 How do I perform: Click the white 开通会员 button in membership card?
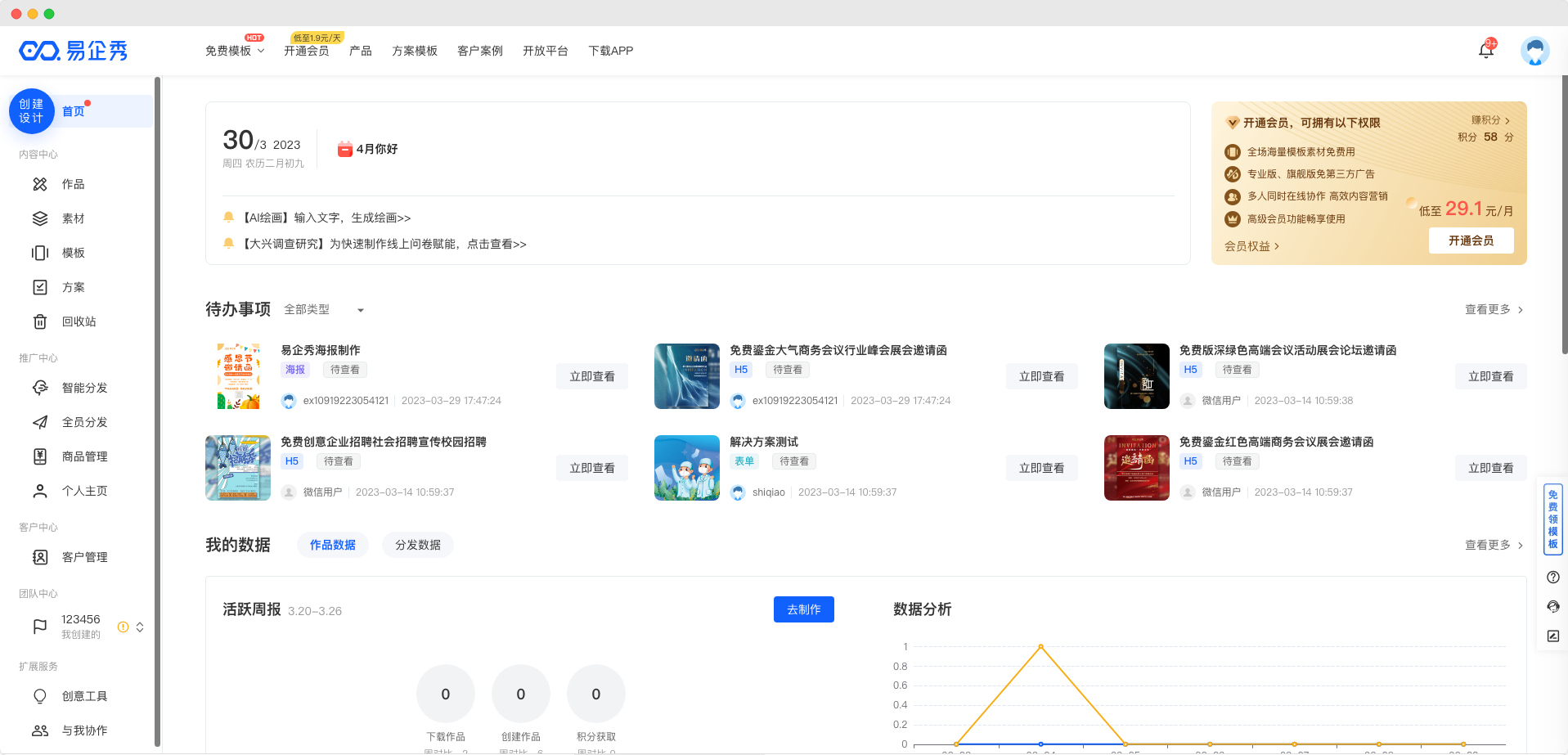[1471, 240]
